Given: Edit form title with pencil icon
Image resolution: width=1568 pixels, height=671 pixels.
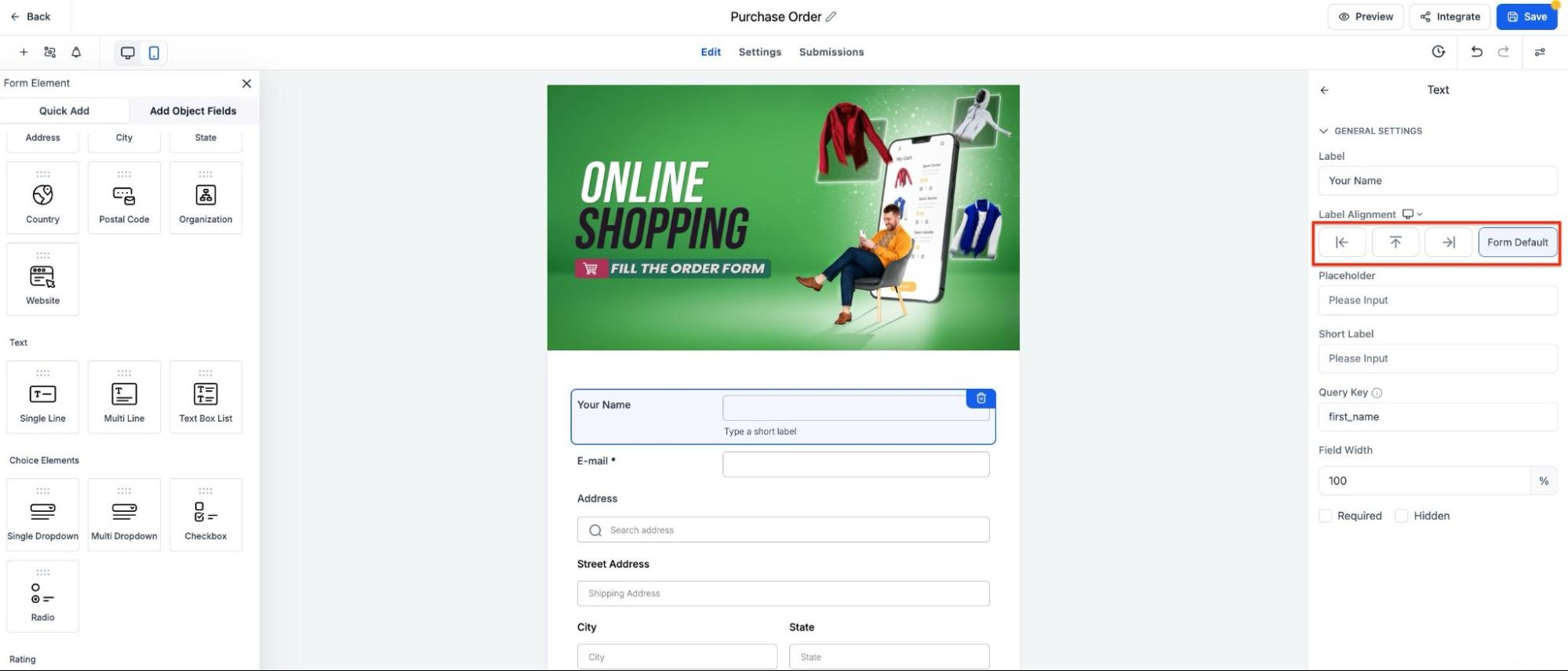Looking at the screenshot, I should (831, 16).
